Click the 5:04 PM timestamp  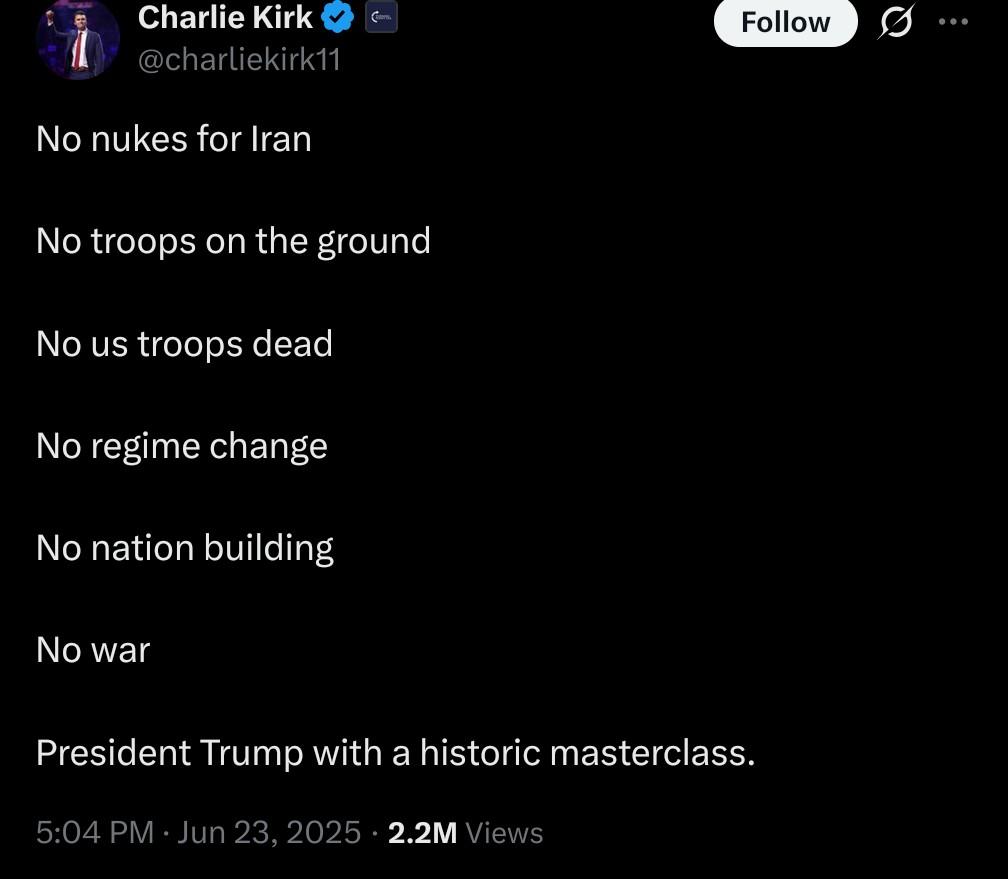[x=95, y=832]
